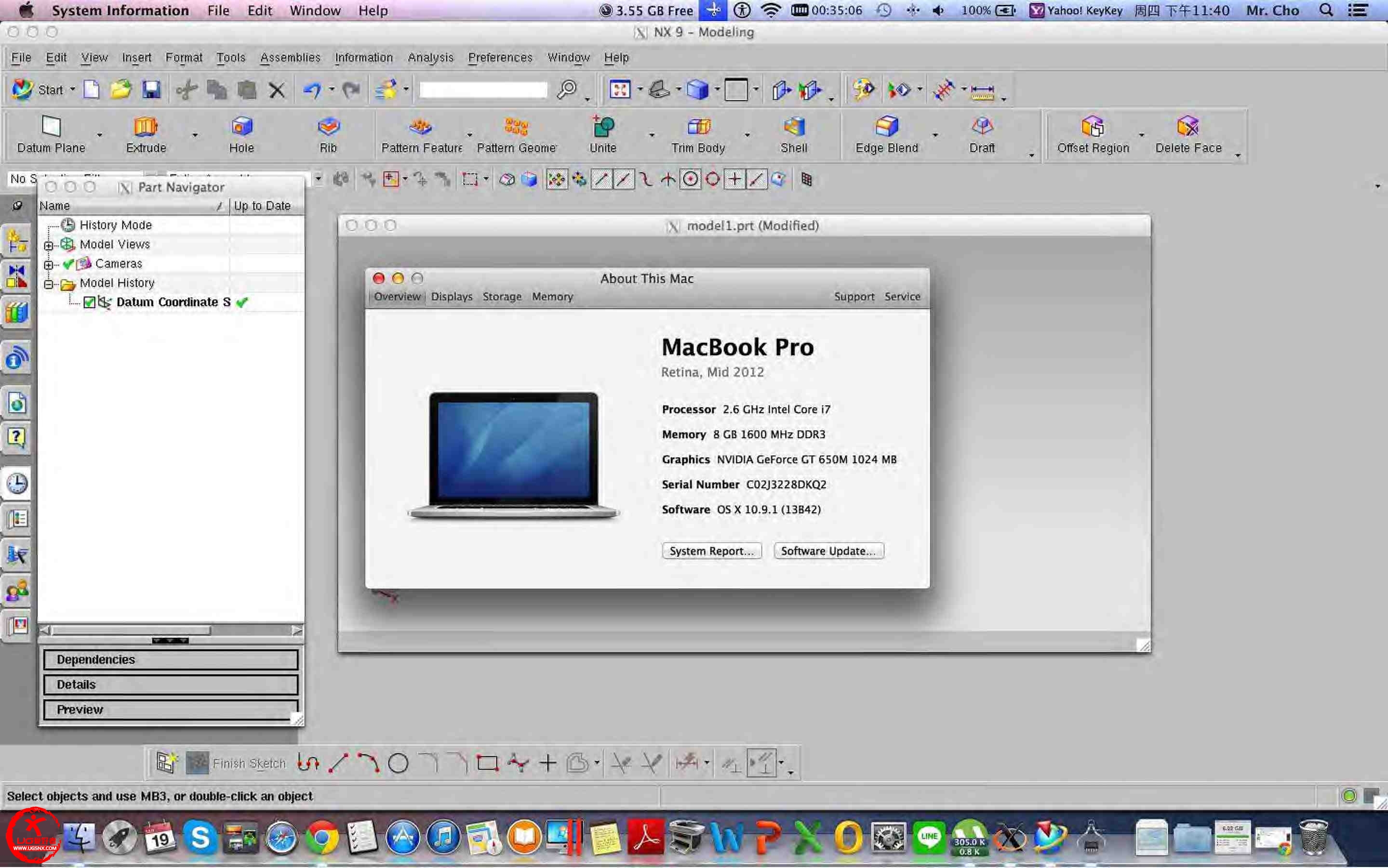The height and width of the screenshot is (868, 1388).
Task: Open the Assemblies menu
Action: pos(290,57)
